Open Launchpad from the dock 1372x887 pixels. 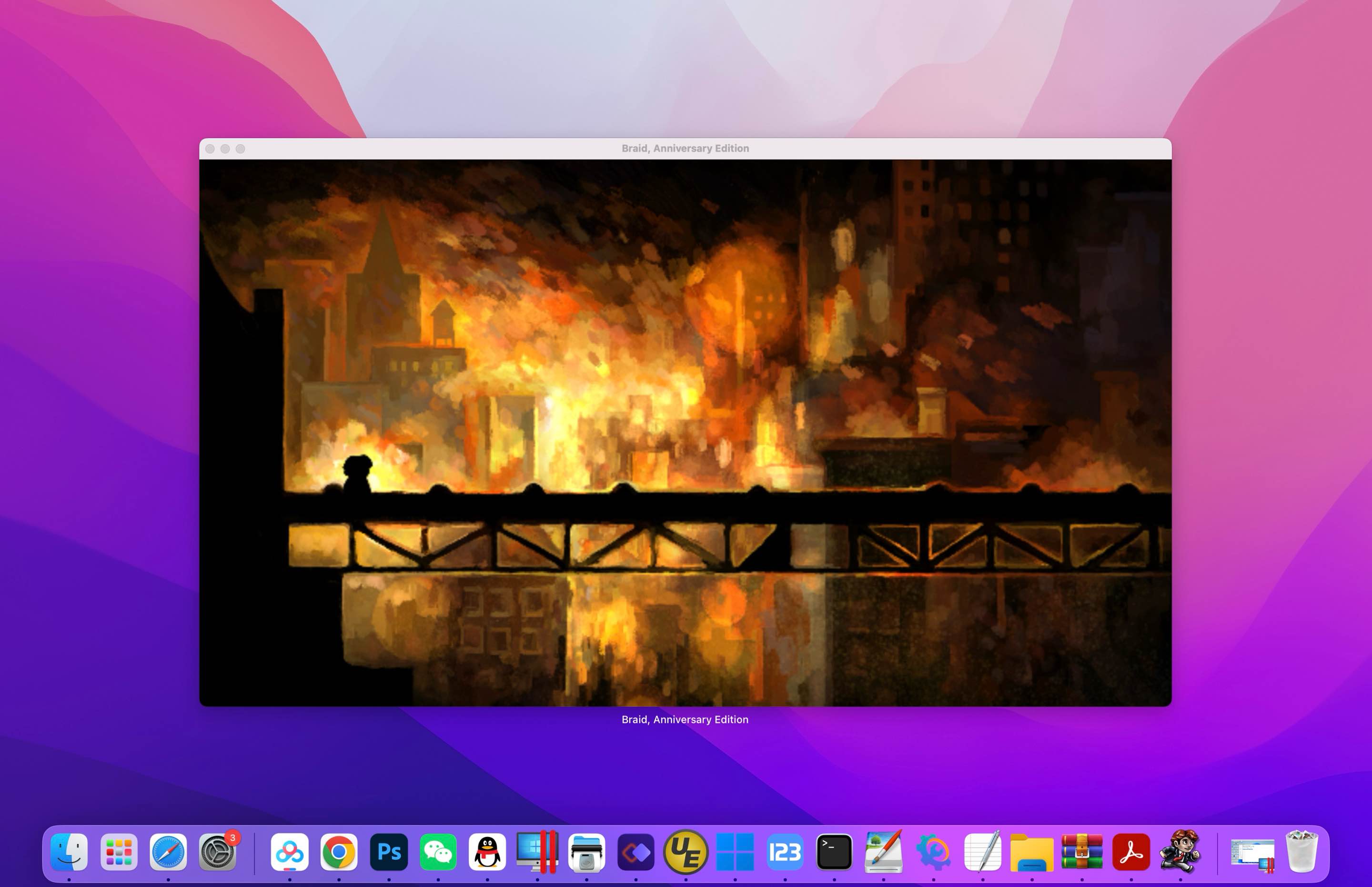[119, 852]
